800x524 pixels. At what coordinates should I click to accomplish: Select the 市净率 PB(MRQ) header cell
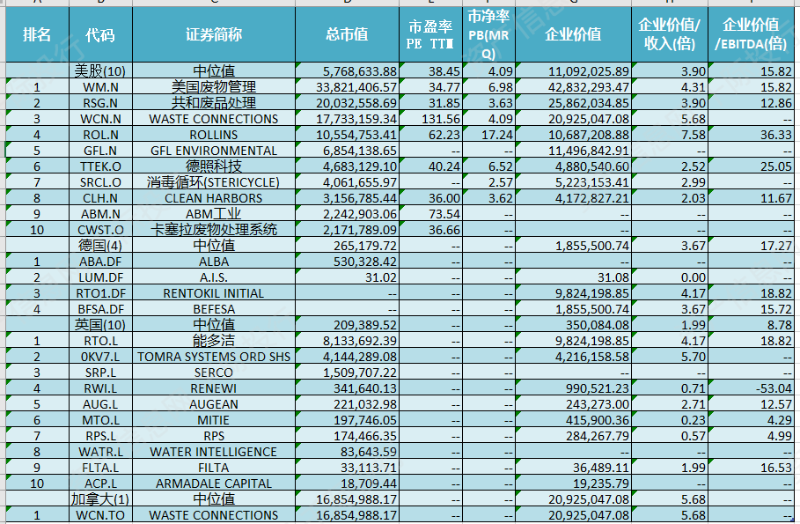tap(489, 35)
